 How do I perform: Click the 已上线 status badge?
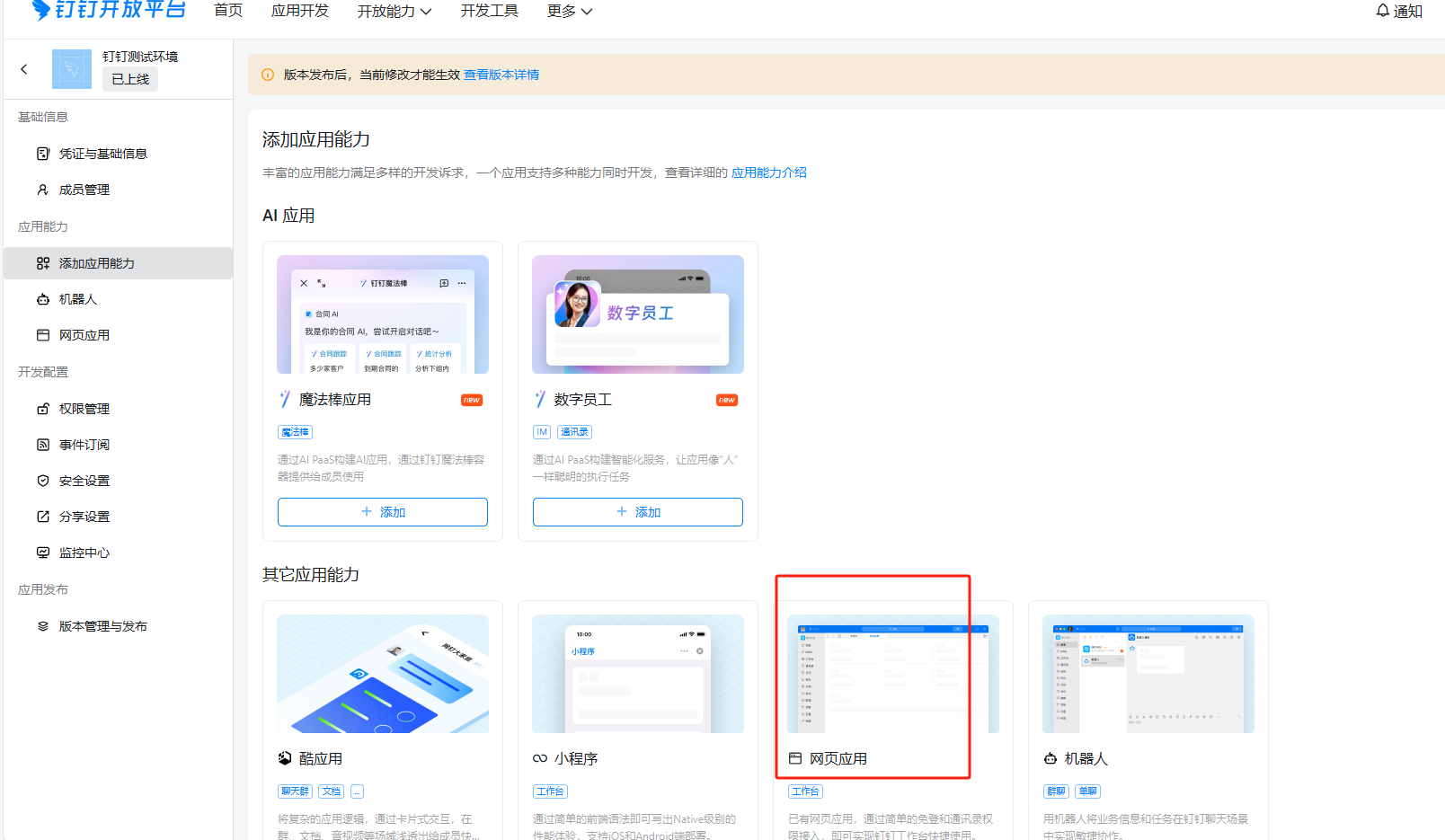click(x=130, y=79)
